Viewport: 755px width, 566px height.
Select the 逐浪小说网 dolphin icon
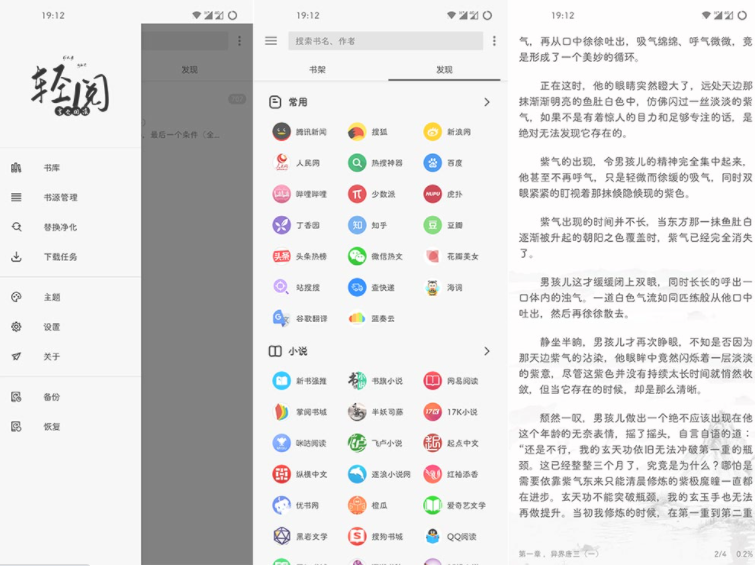pos(357,474)
